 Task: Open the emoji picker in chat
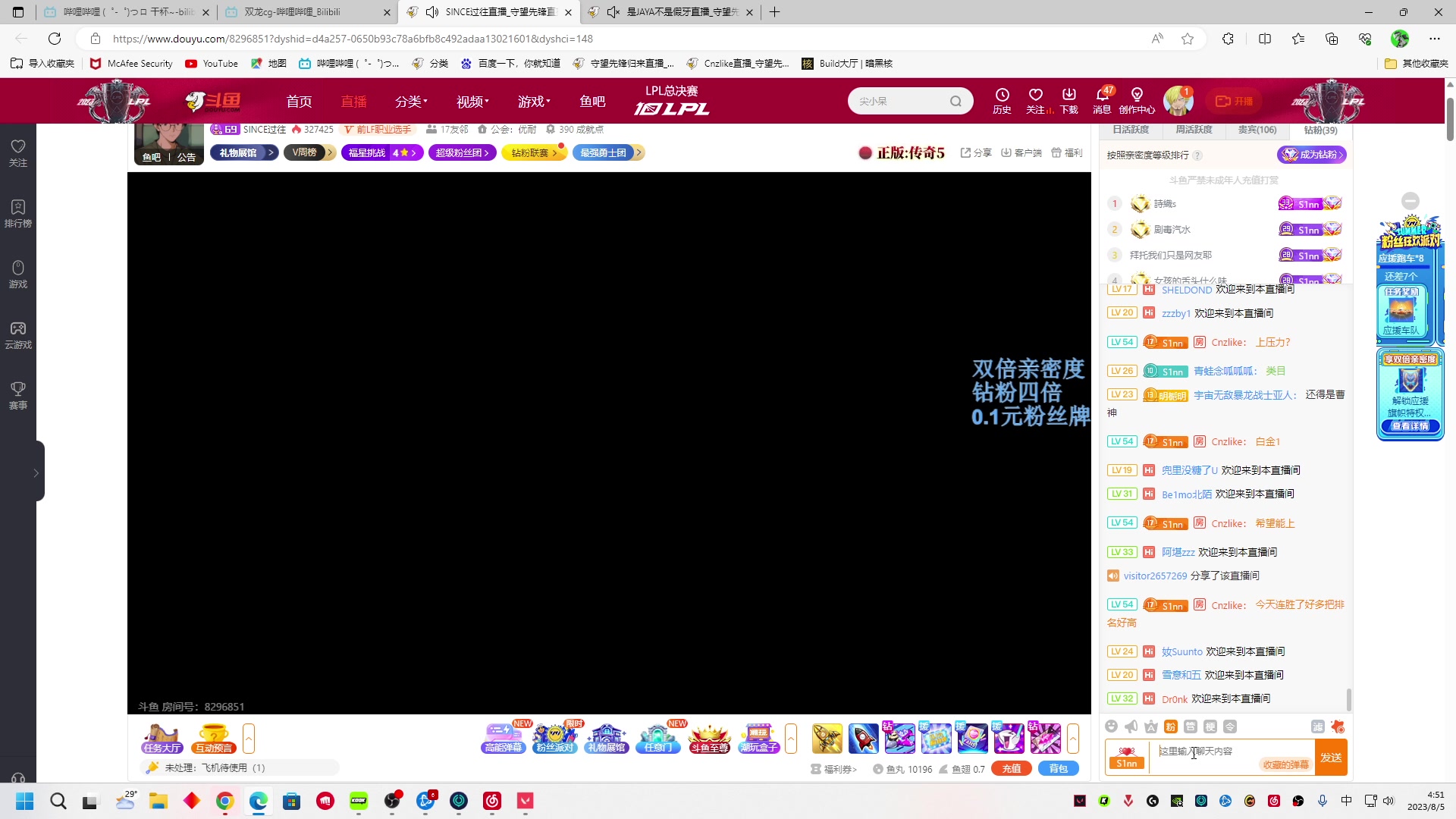point(1112,726)
